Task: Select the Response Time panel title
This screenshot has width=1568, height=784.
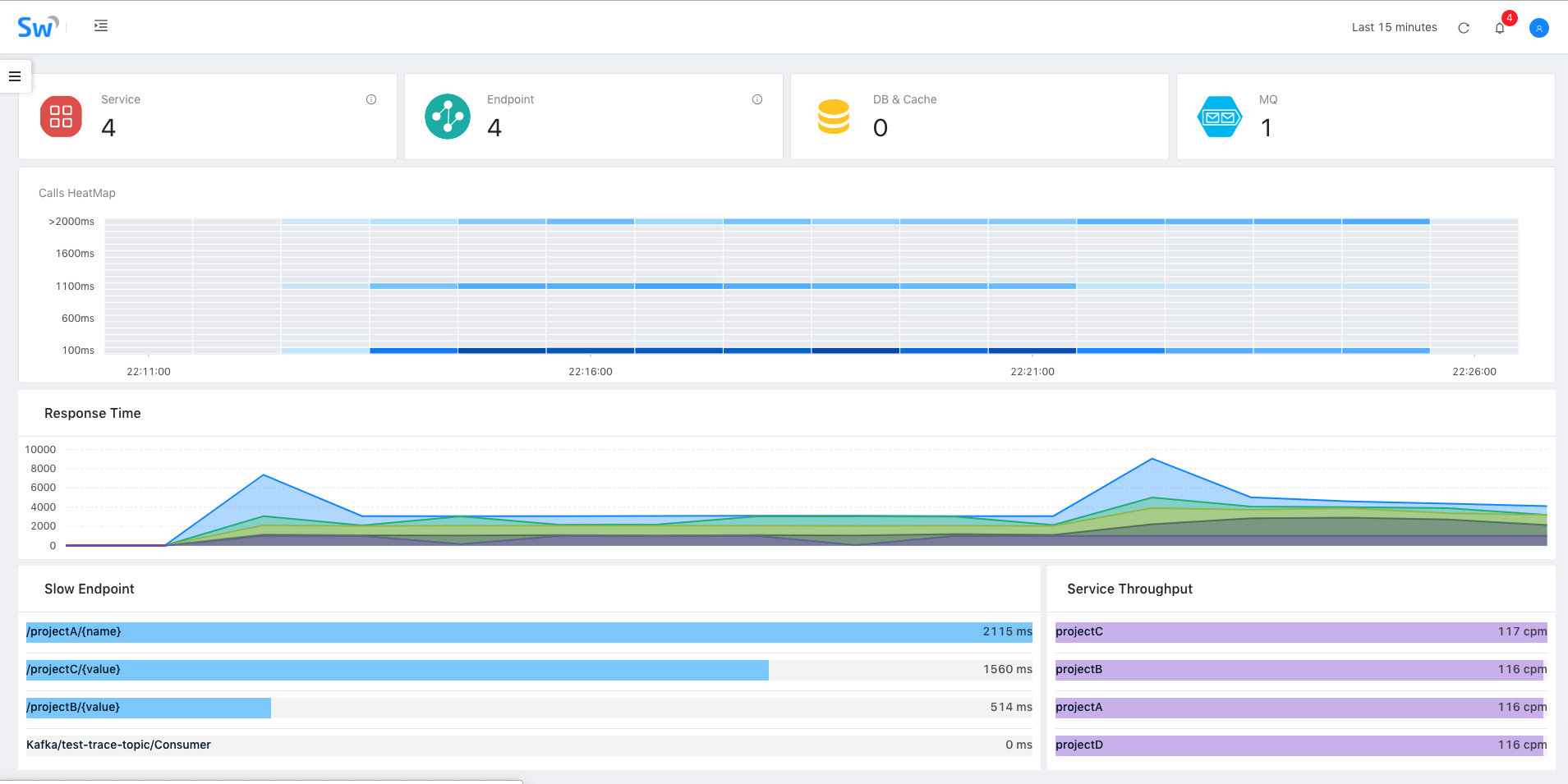Action: coord(93,413)
